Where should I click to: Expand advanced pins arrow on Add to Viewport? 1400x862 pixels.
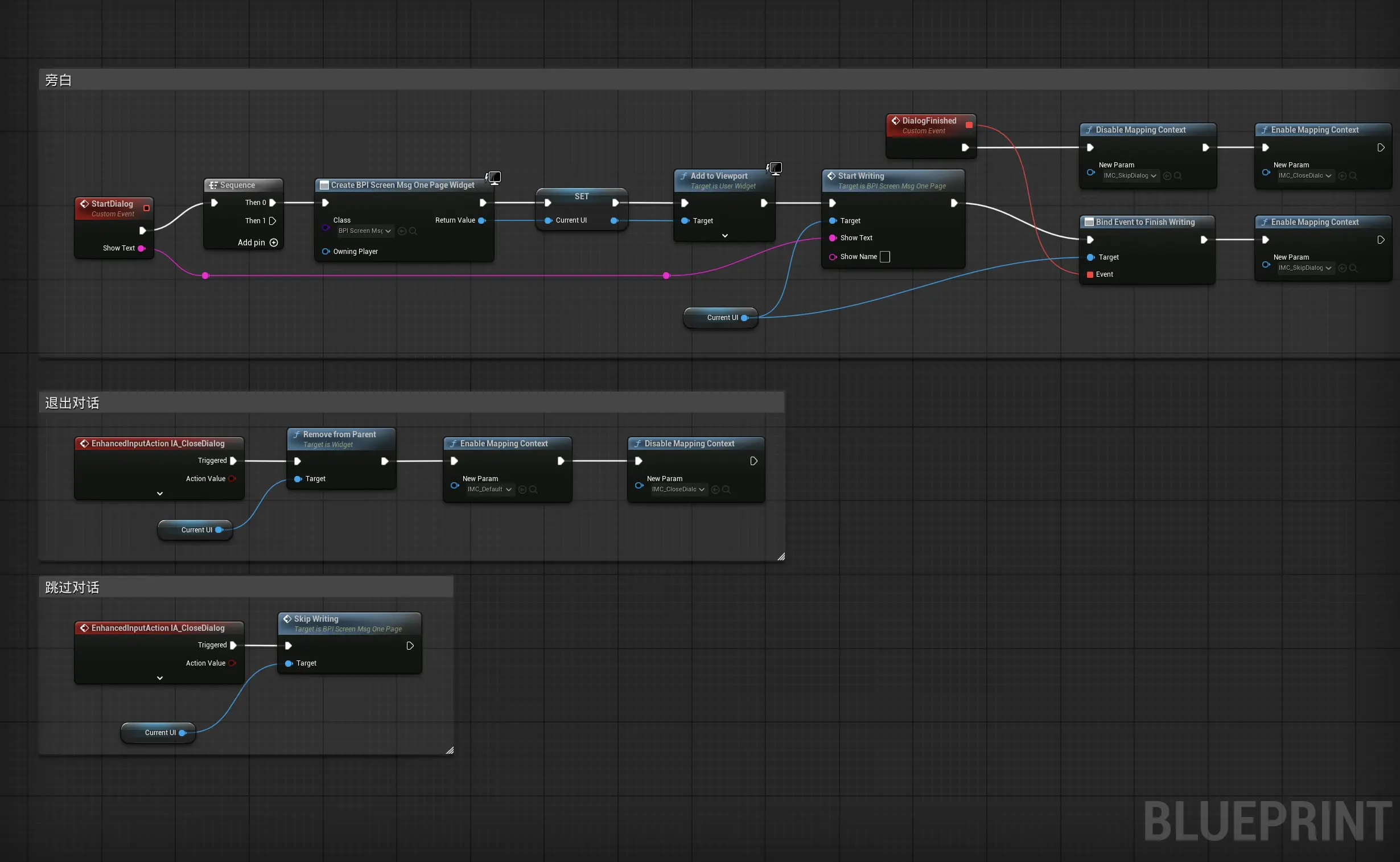coord(725,236)
